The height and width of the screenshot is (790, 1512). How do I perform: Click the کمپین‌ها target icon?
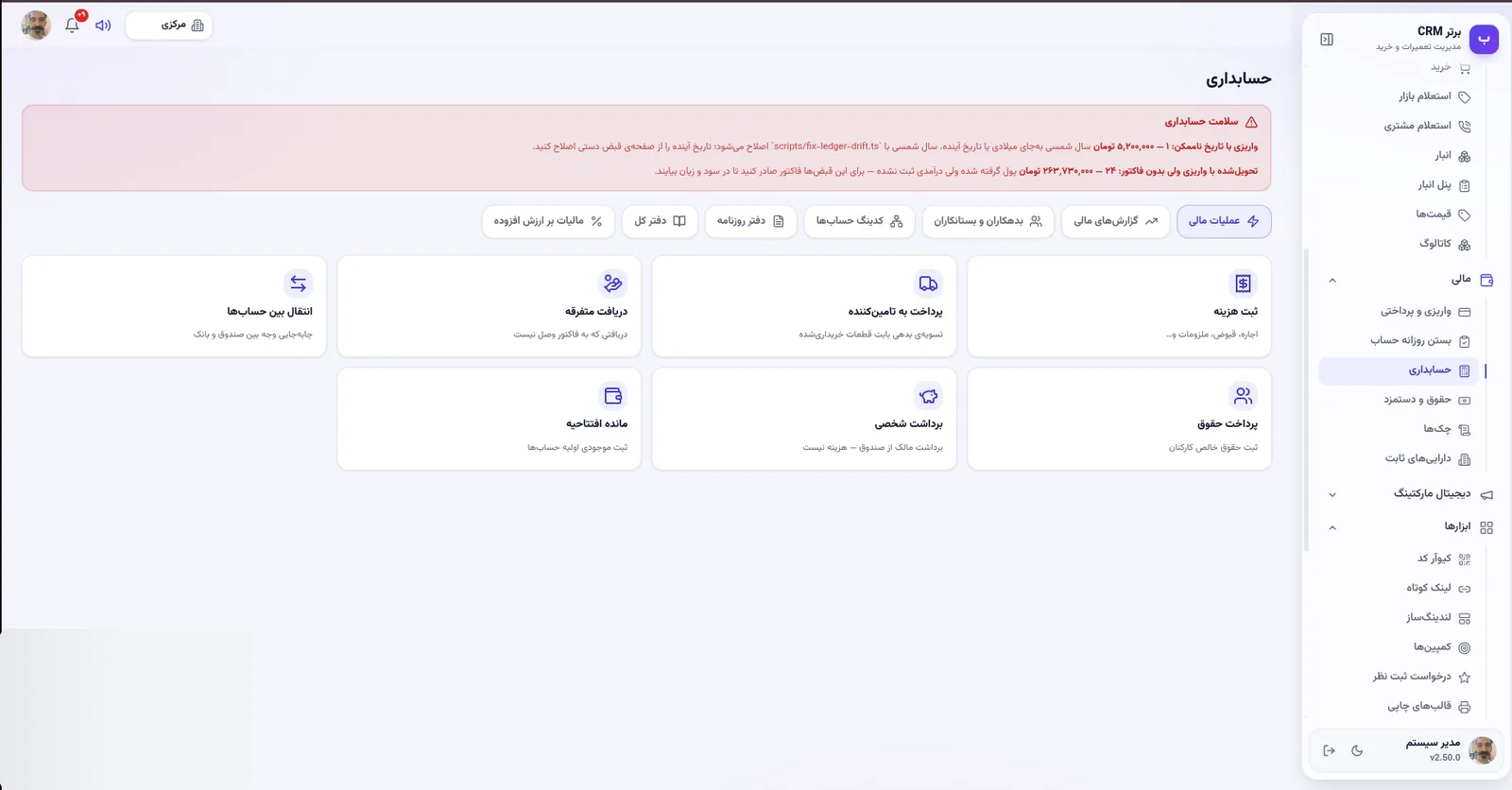pos(1465,647)
